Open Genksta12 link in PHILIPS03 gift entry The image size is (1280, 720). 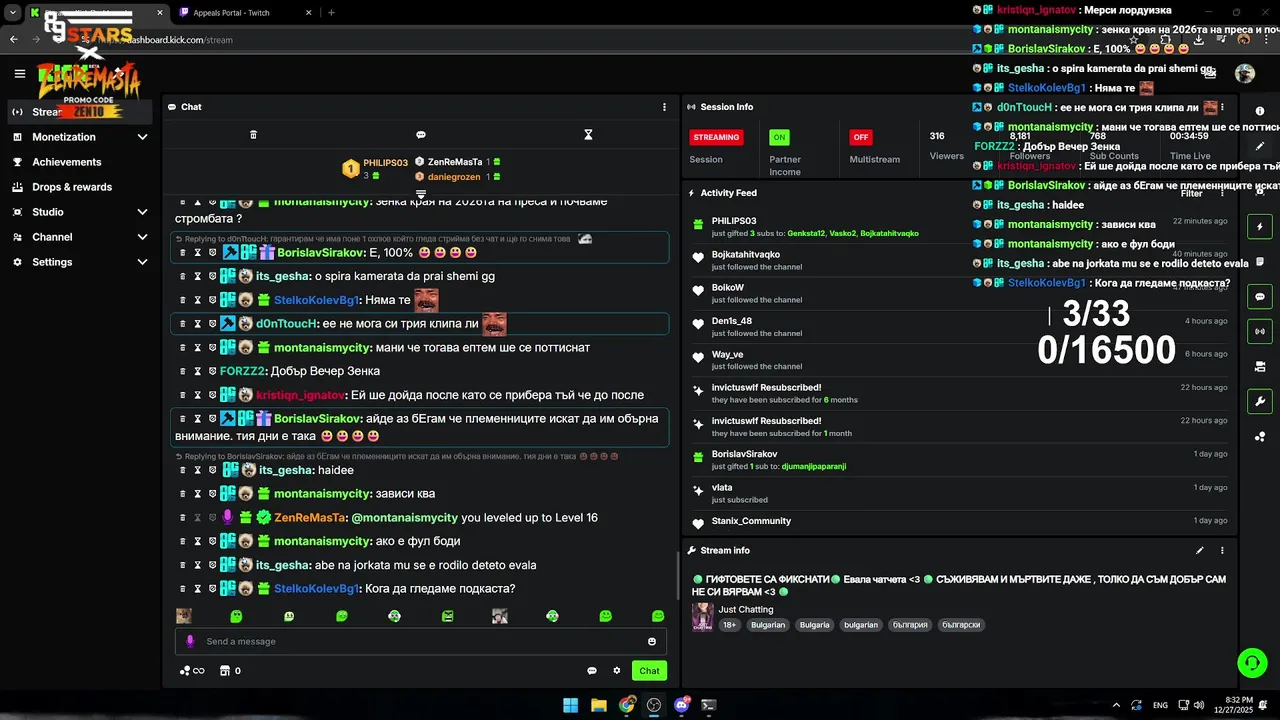[806, 233]
